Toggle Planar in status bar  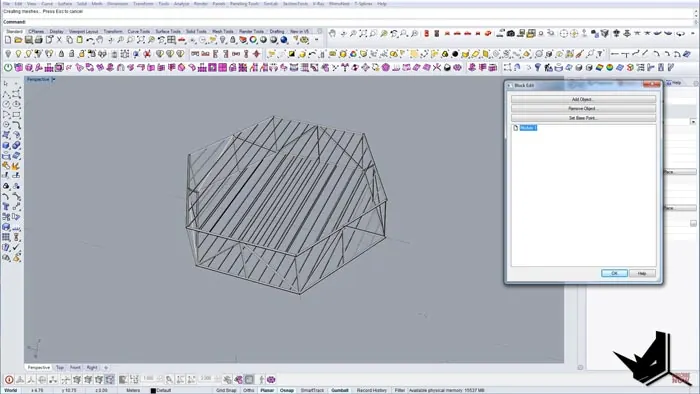(267, 390)
